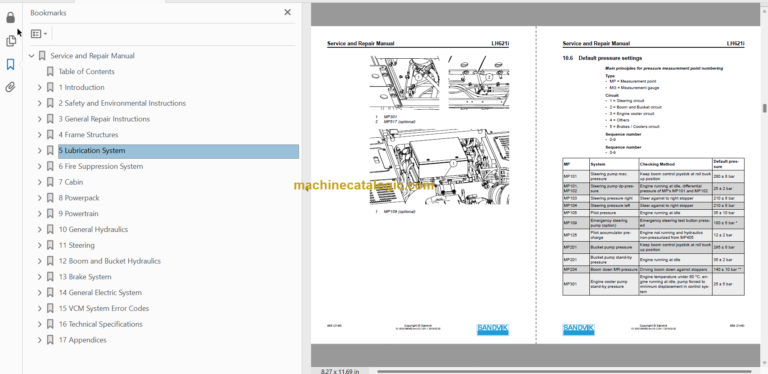Open 8 Powerpack bookmark
The width and height of the screenshot is (768, 374).
(x=79, y=198)
